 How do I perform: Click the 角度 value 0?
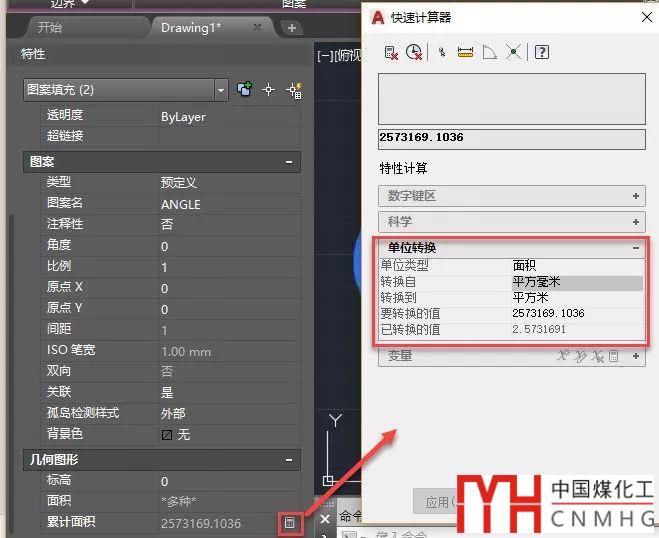[229, 246]
